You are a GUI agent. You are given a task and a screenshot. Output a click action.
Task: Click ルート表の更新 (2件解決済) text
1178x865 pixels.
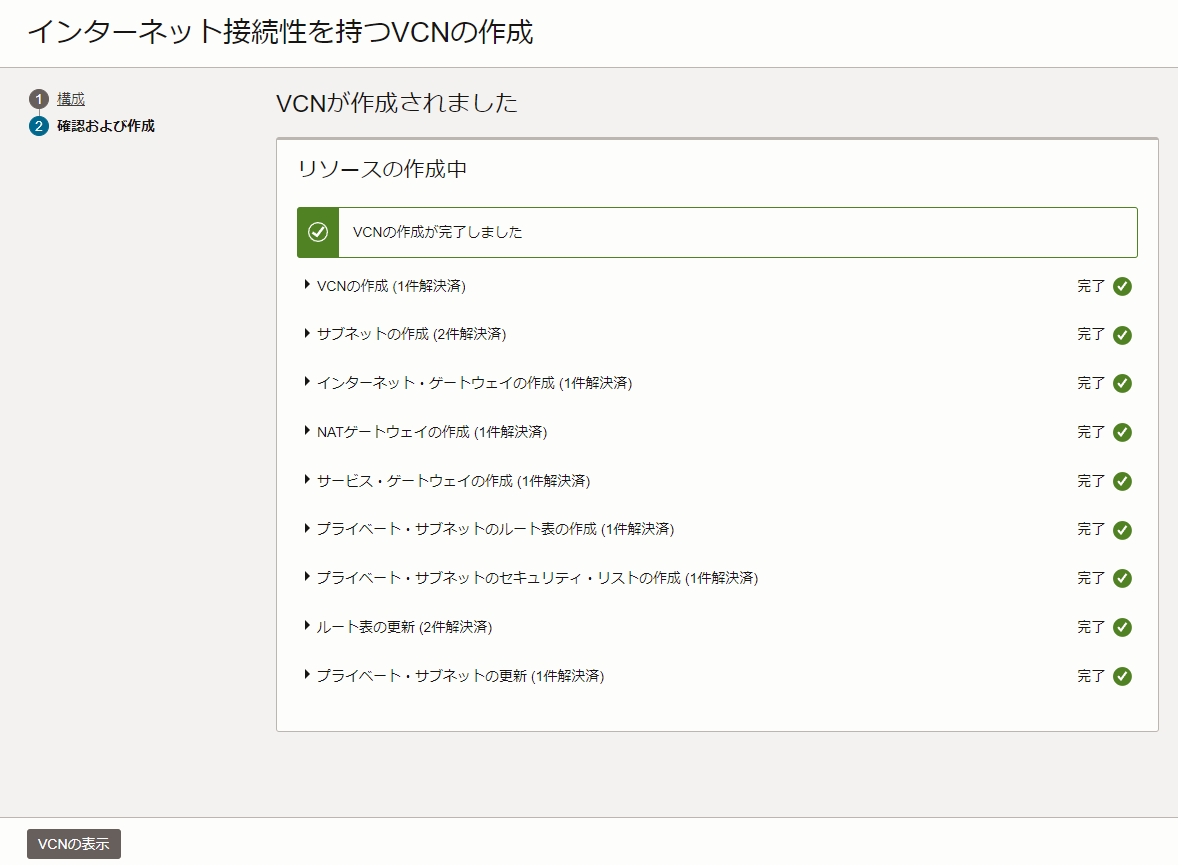tap(404, 627)
